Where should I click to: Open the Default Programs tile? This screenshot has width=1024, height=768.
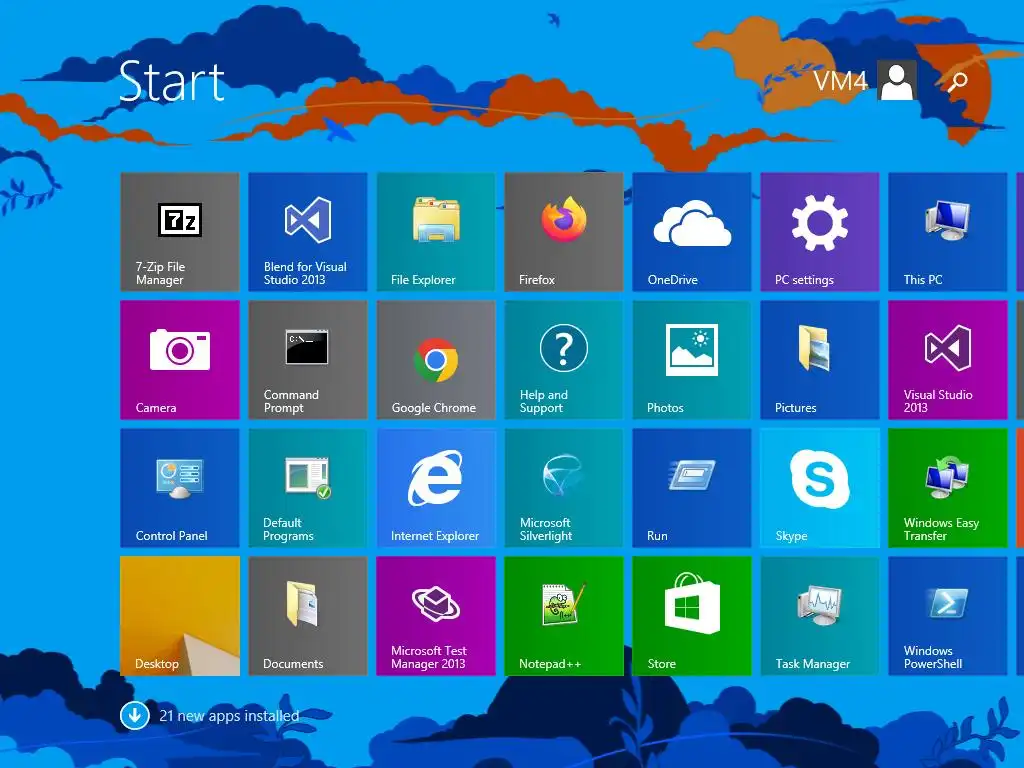pos(308,488)
